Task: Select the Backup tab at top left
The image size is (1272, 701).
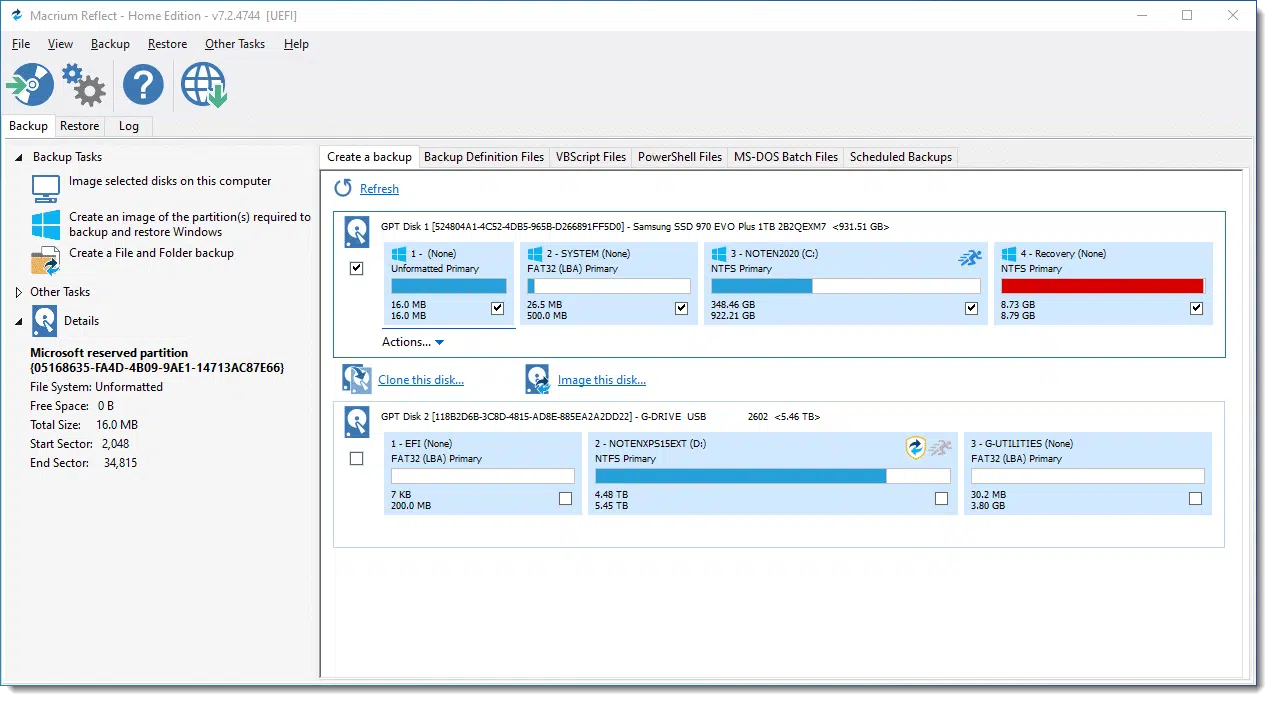Action: click(28, 126)
